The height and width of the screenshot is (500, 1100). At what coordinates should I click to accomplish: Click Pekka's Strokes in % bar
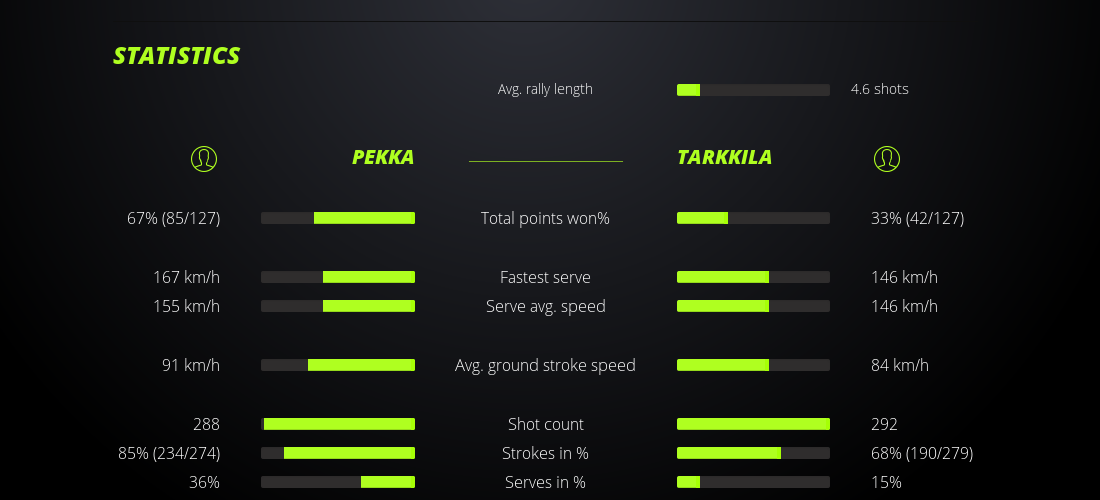click(x=338, y=453)
